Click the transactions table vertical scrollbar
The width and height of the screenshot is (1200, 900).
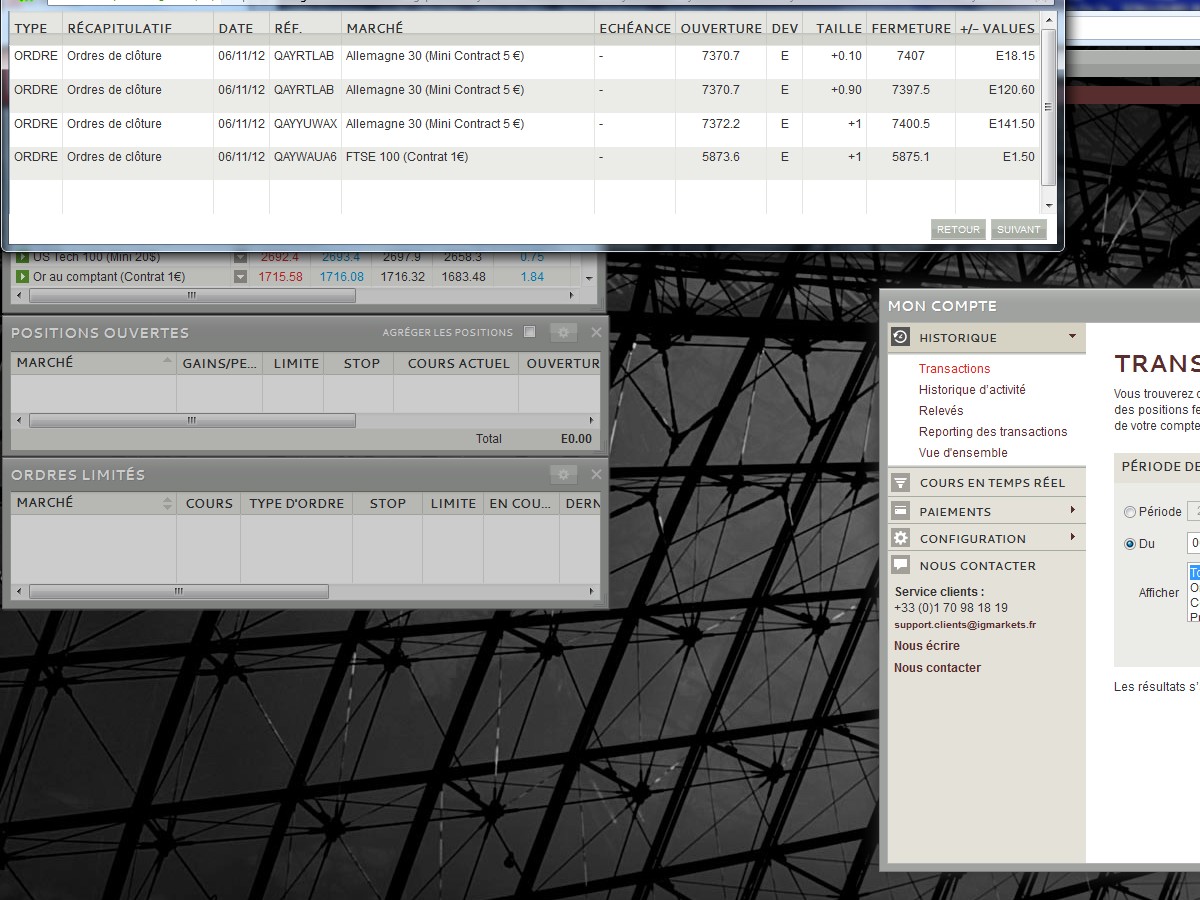pyautogui.click(x=1048, y=106)
